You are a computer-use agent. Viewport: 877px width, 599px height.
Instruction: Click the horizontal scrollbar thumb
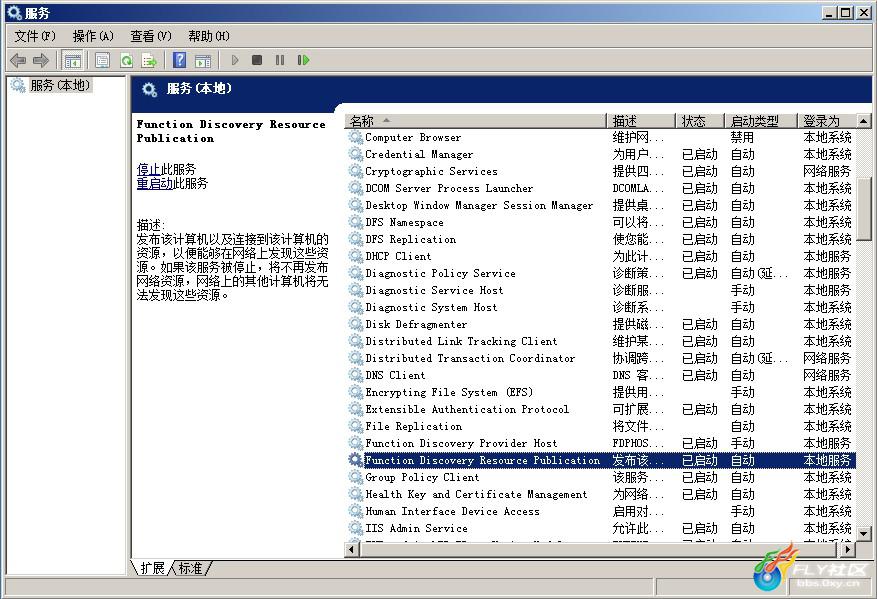[x=598, y=549]
